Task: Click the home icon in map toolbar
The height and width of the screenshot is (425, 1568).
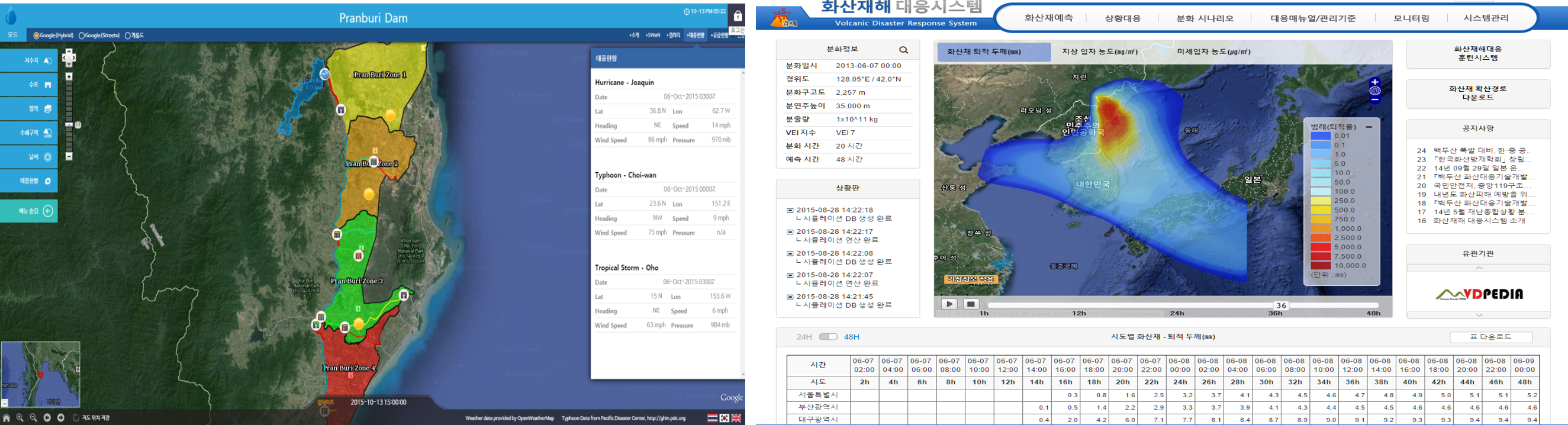Action: (7, 418)
